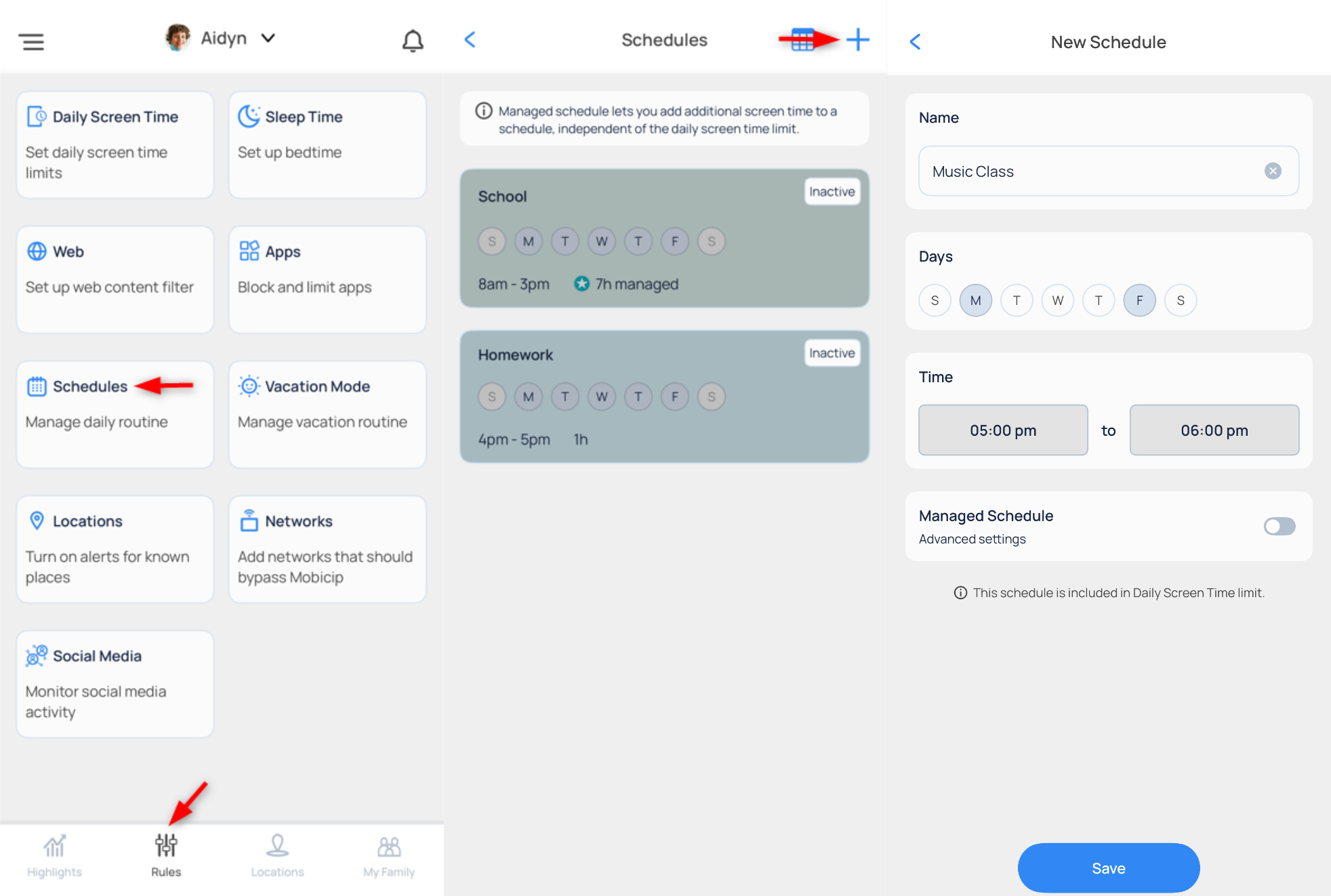
Task: Click the 4pm - 5pm time text
Action: 514,439
